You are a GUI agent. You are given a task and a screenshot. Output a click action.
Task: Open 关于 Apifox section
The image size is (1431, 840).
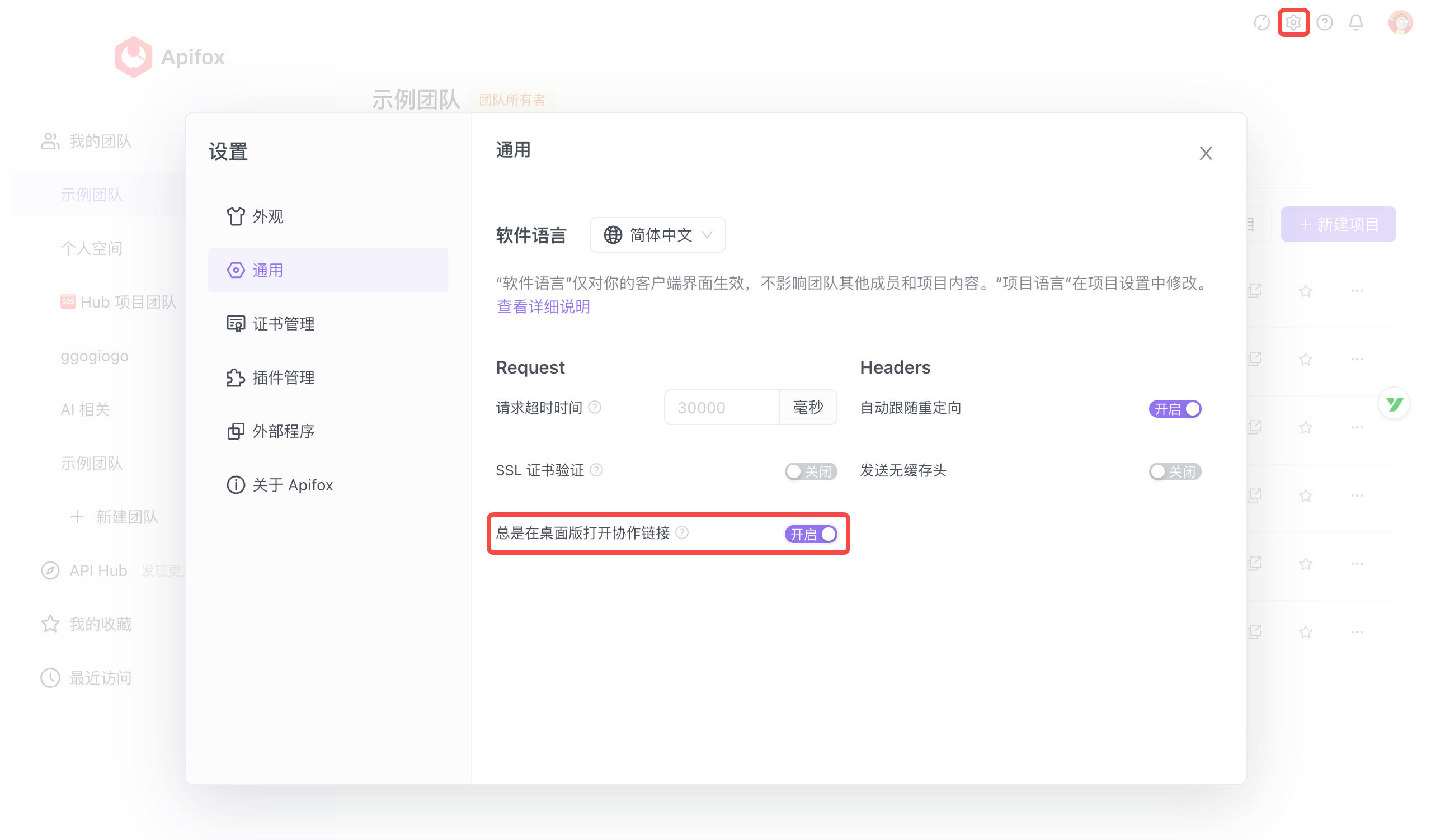(x=292, y=485)
